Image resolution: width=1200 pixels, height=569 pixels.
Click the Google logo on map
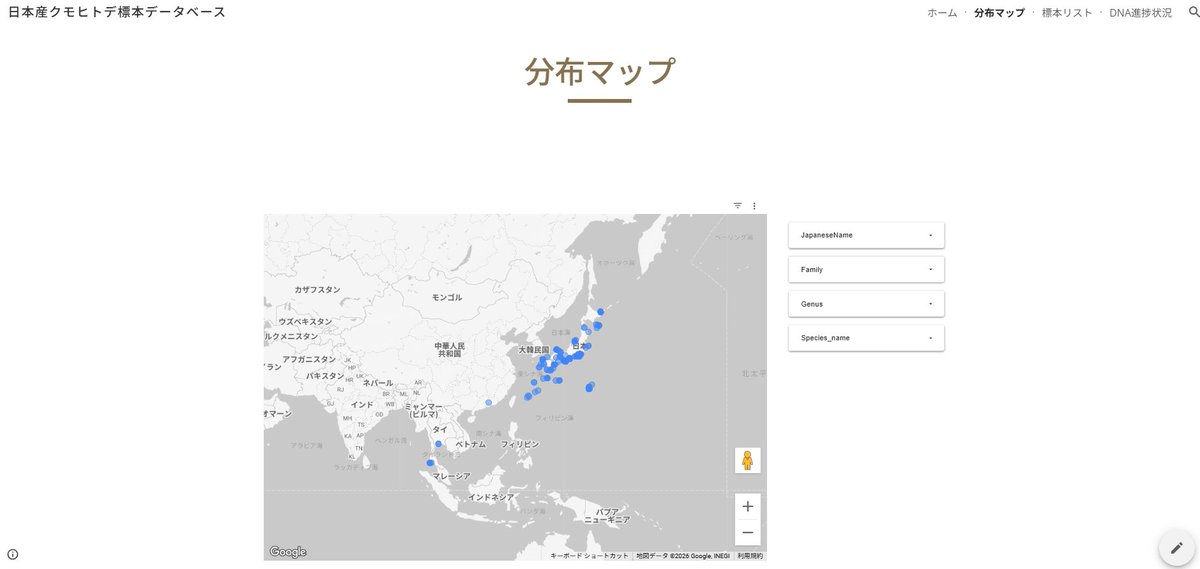coord(288,552)
